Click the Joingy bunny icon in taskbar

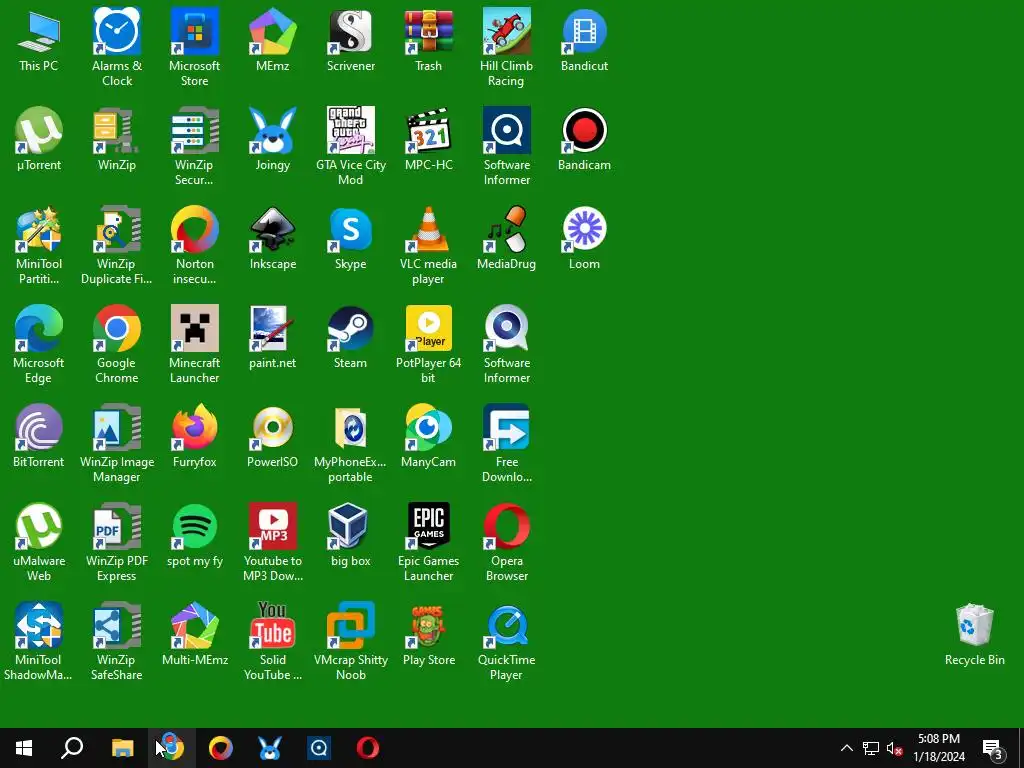tap(270, 748)
